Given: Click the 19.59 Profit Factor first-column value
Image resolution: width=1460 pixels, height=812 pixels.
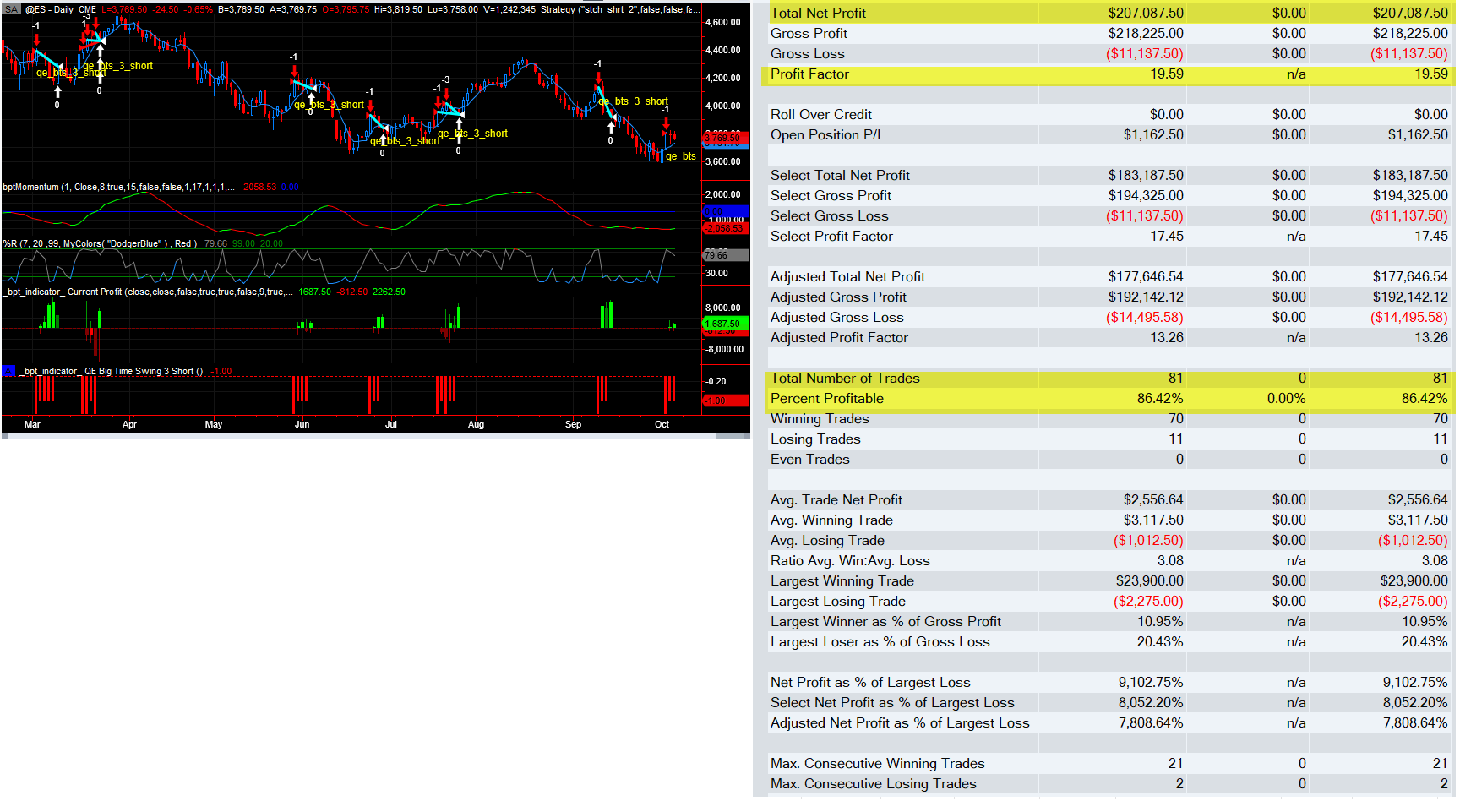Looking at the screenshot, I should coord(1167,74).
